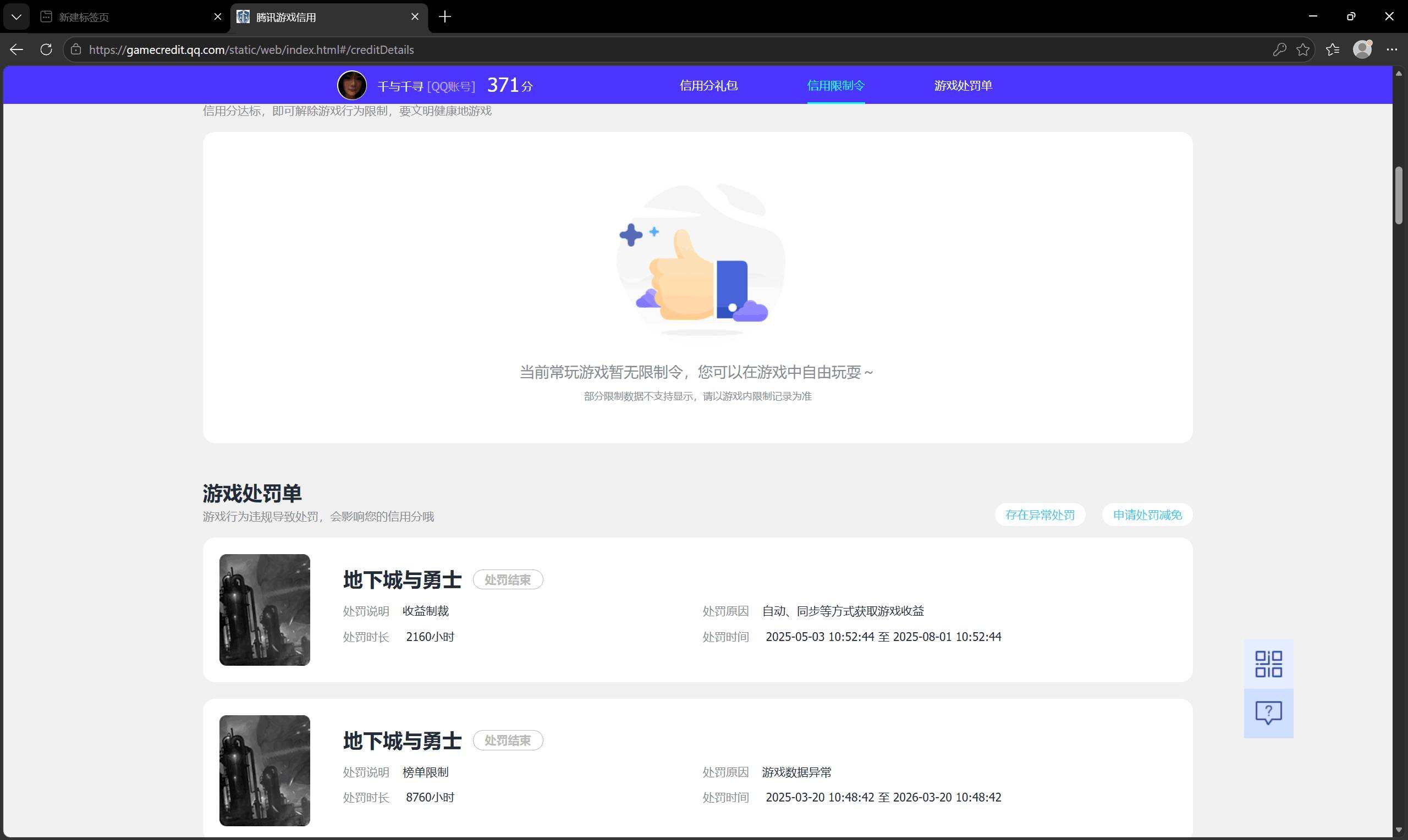Open a new browser tab
The height and width of the screenshot is (840, 1408).
445,17
